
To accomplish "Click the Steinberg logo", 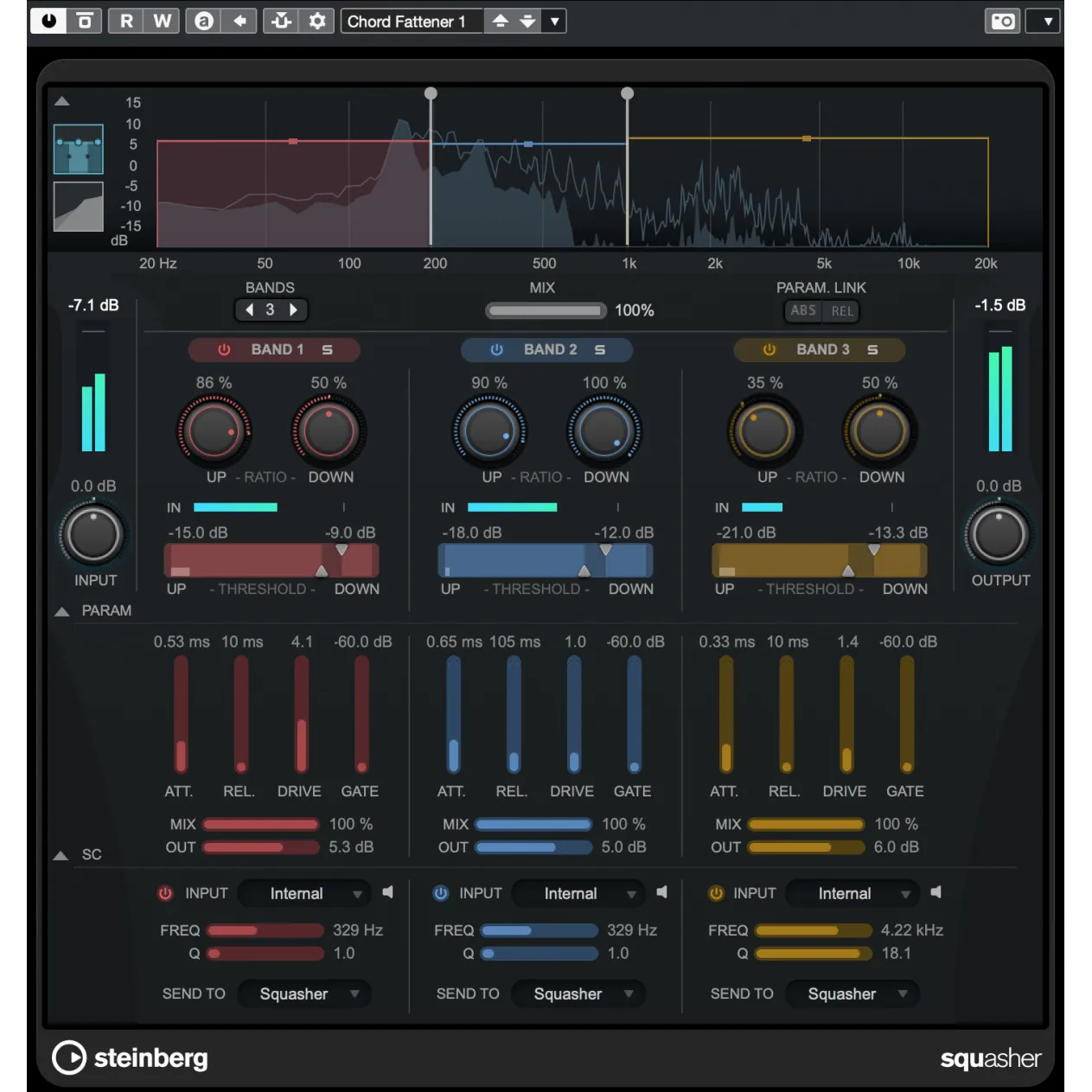I will pos(131,1057).
